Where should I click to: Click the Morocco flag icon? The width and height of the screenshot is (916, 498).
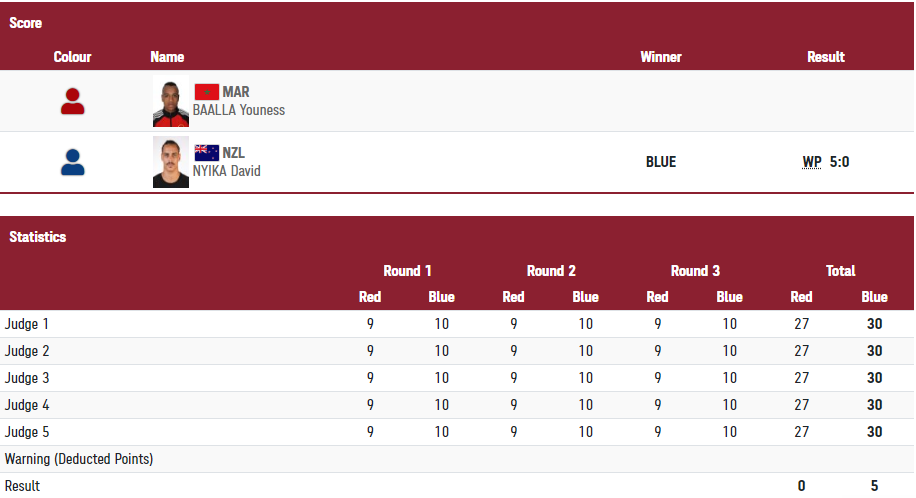coord(206,92)
